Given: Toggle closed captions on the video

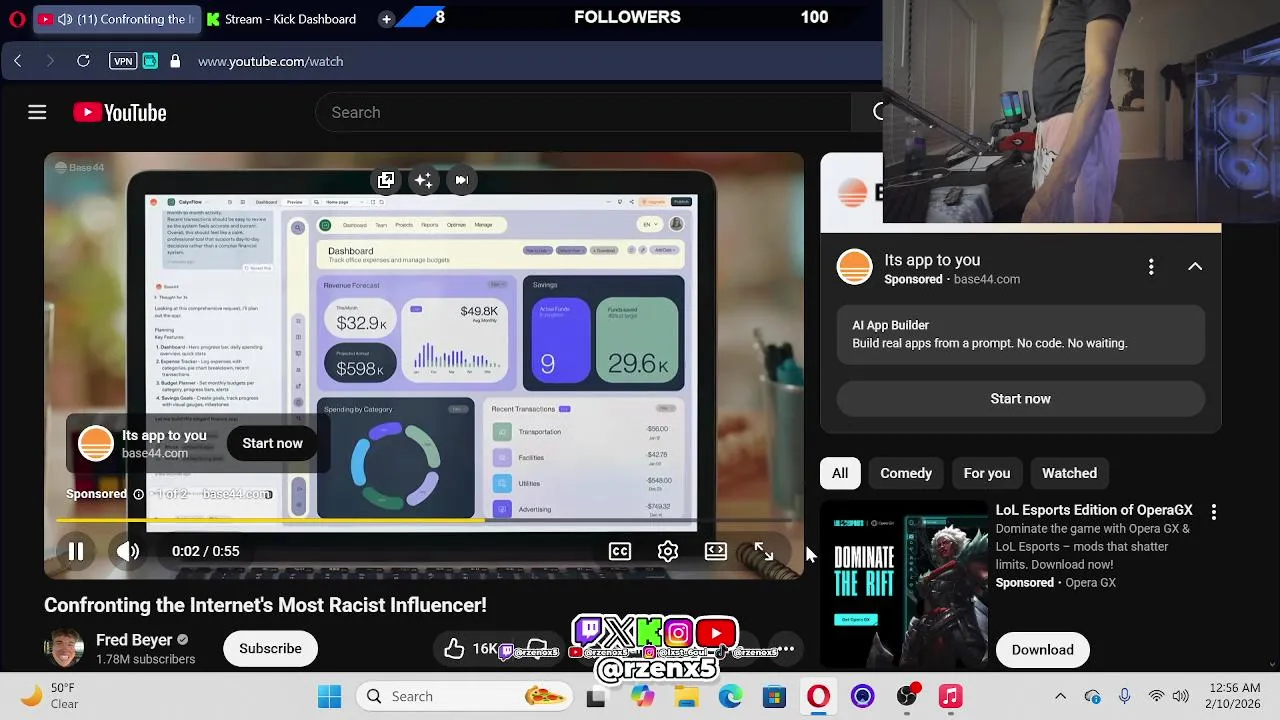Looking at the screenshot, I should (x=620, y=551).
